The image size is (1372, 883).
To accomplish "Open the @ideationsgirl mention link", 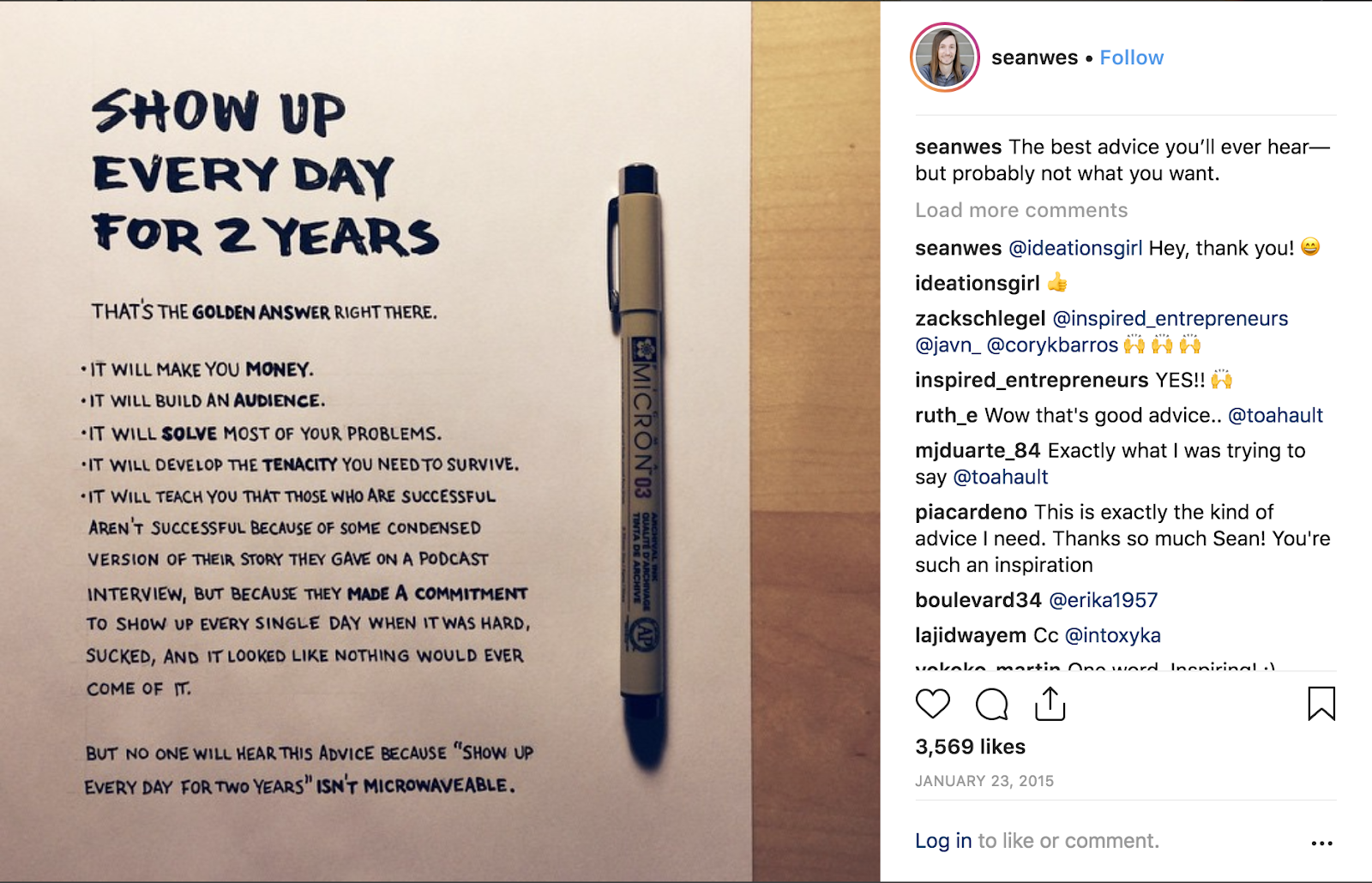I will point(1074,248).
